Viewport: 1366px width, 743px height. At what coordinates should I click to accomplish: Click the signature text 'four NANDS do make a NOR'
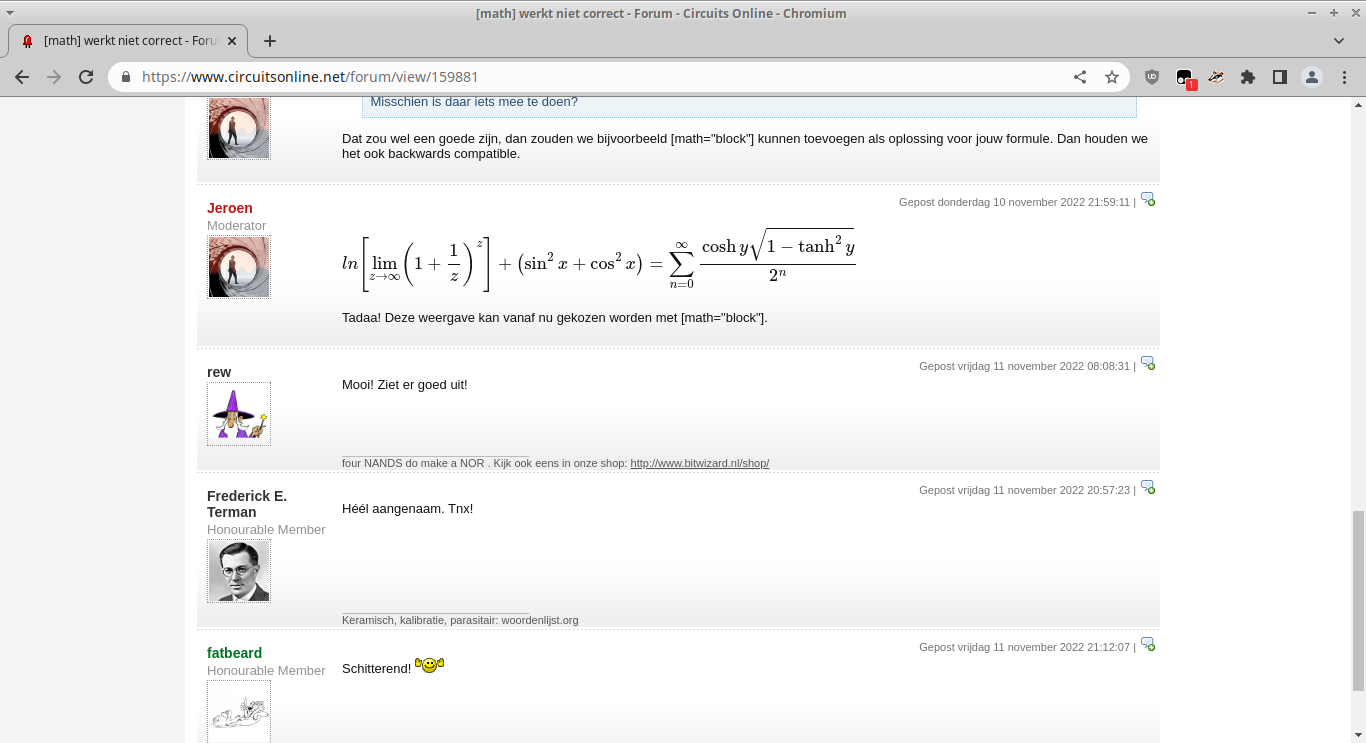click(x=413, y=463)
